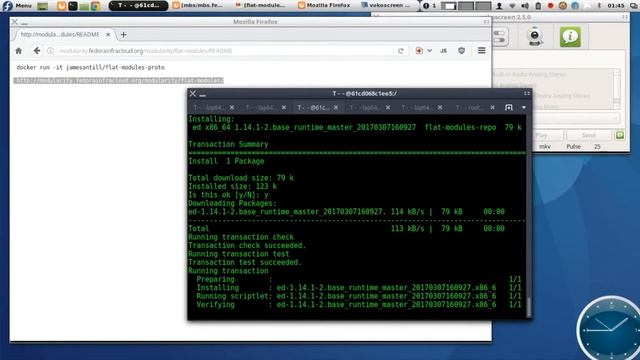Click 'Total download size: 79 k' line
This screenshot has height=360, width=640.
tap(241, 178)
